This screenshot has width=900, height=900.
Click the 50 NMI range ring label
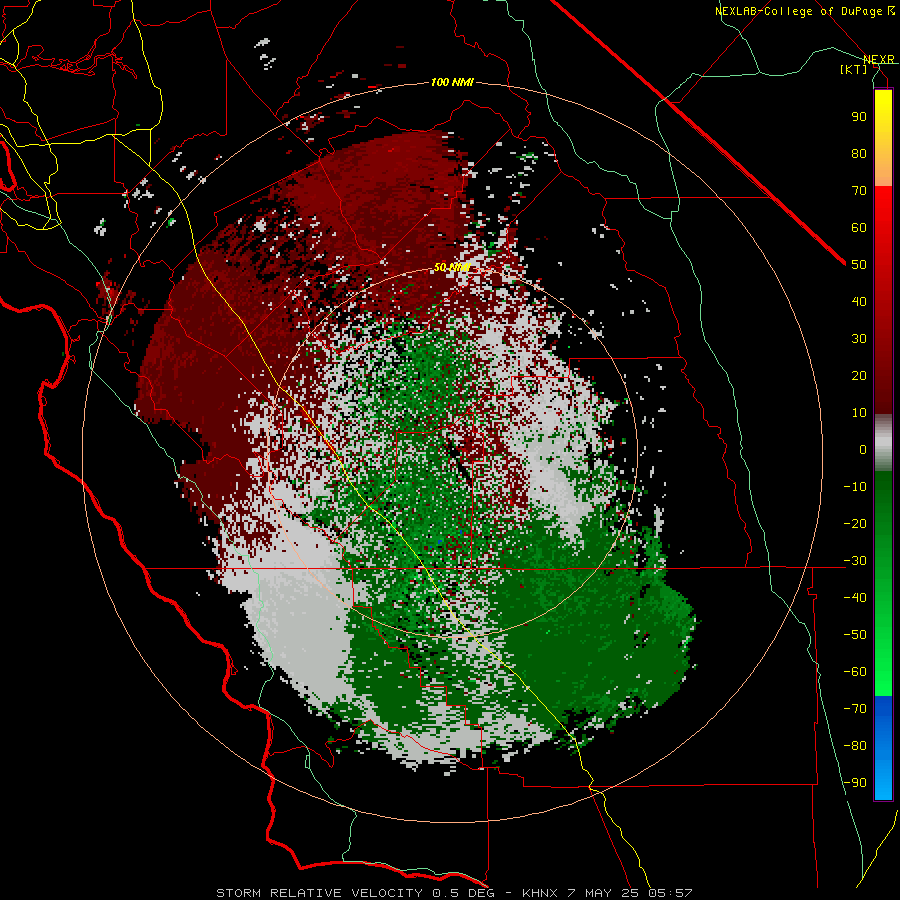pyautogui.click(x=452, y=267)
